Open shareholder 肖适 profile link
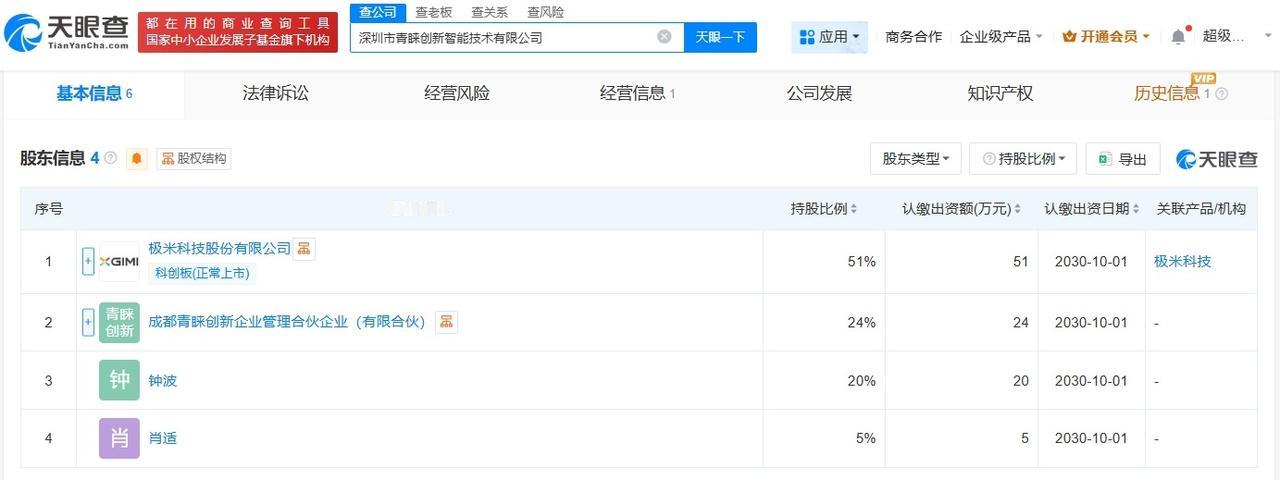This screenshot has width=1280, height=480. point(162,438)
